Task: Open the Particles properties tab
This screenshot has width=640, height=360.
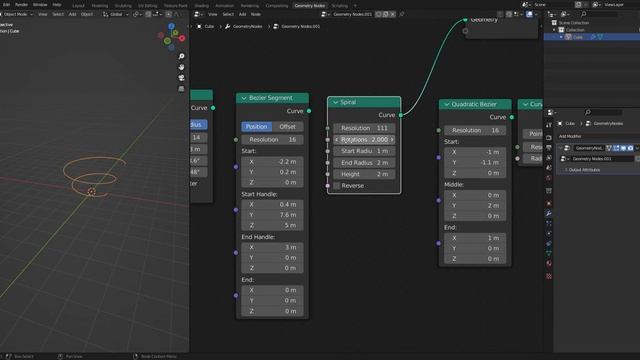Action: point(549,224)
